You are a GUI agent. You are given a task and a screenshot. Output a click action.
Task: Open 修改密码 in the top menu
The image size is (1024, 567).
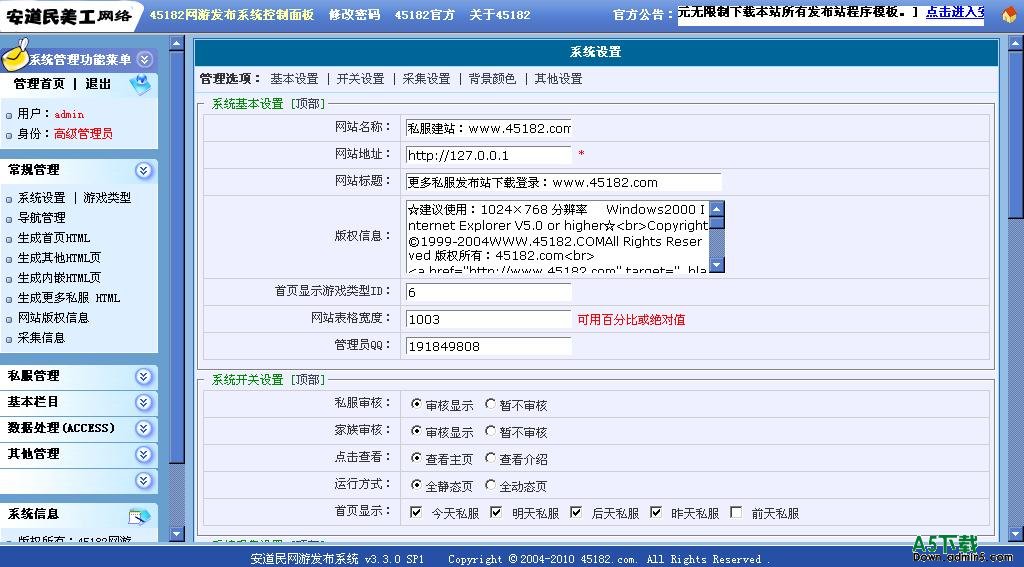pyautogui.click(x=354, y=15)
